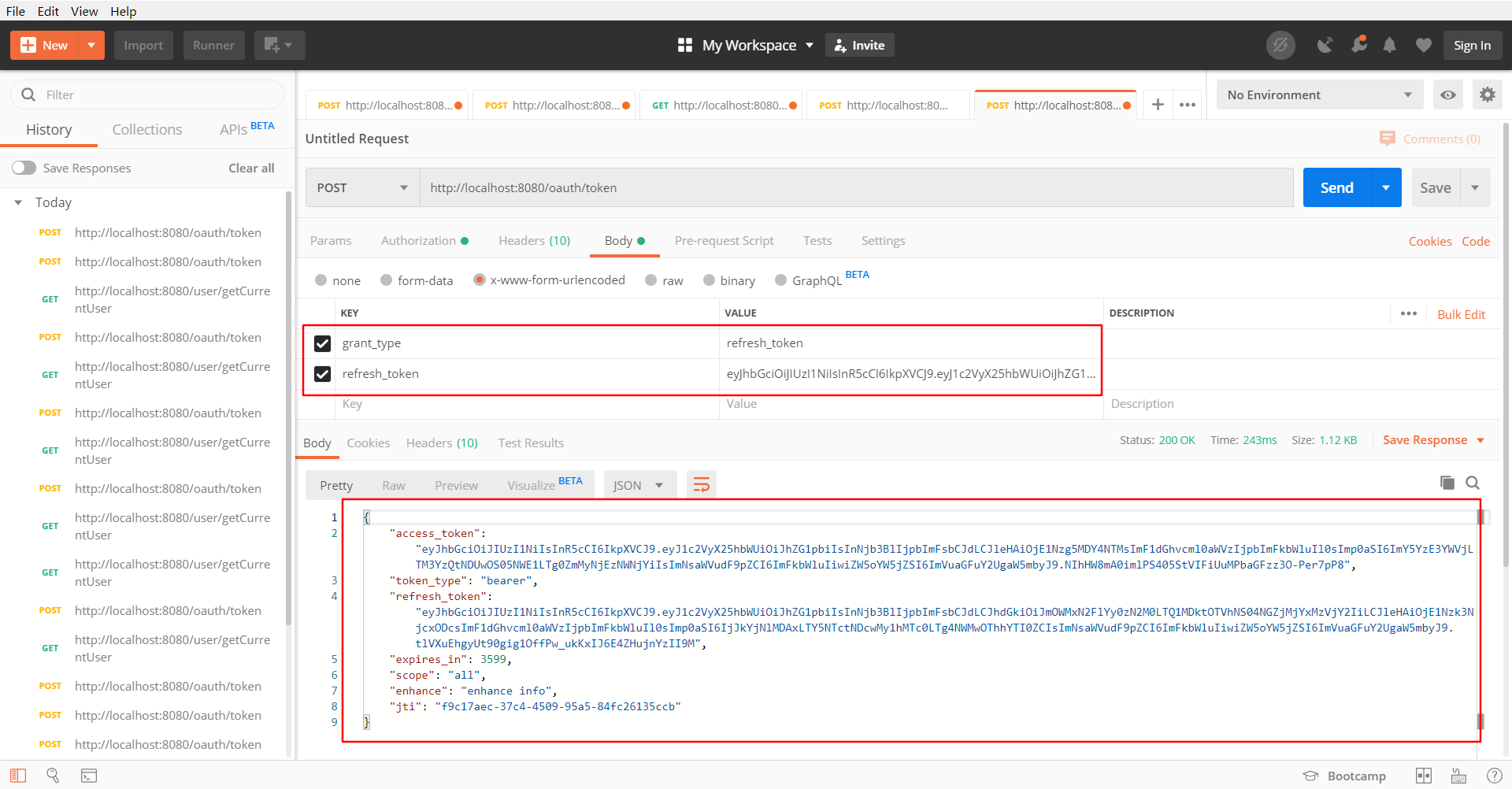Click the request URL input field
Image resolution: width=1512 pixels, height=789 pixels.
(855, 188)
